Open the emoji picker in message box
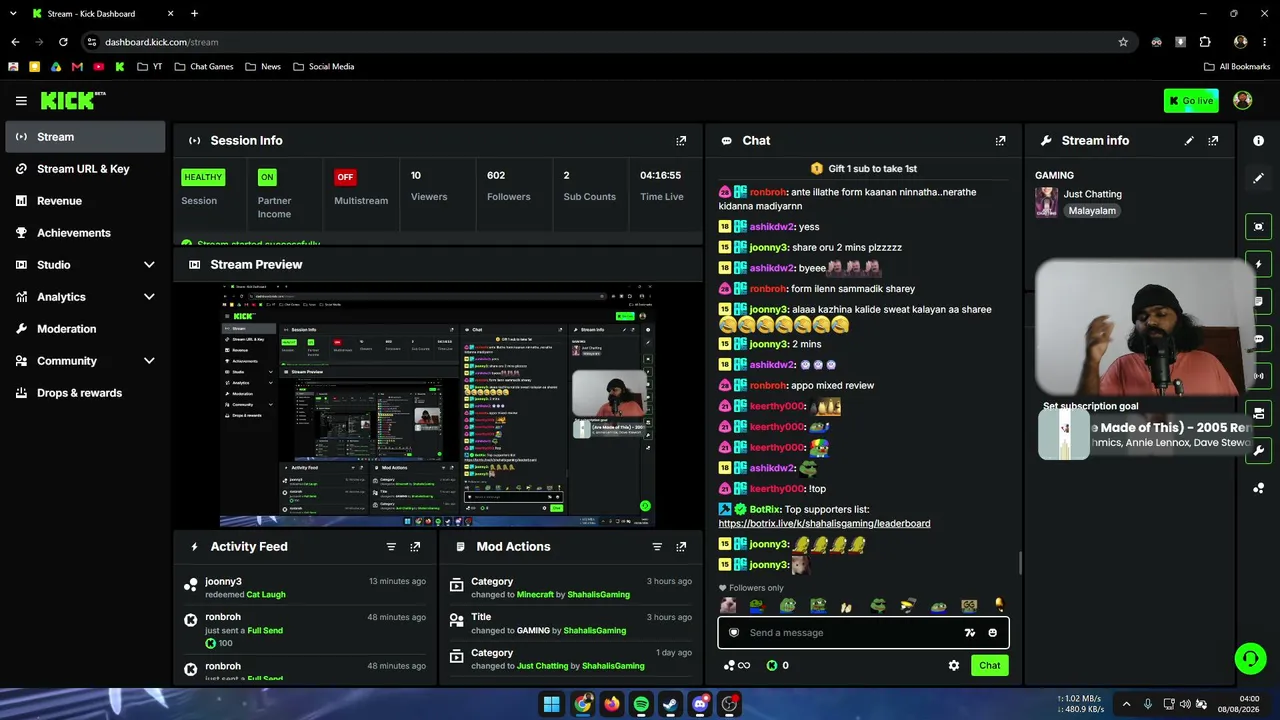Viewport: 1280px width, 720px height. pos(992,633)
